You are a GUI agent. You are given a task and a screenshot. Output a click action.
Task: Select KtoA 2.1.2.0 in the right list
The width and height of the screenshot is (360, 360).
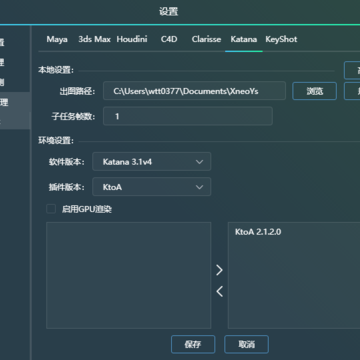coord(258,232)
